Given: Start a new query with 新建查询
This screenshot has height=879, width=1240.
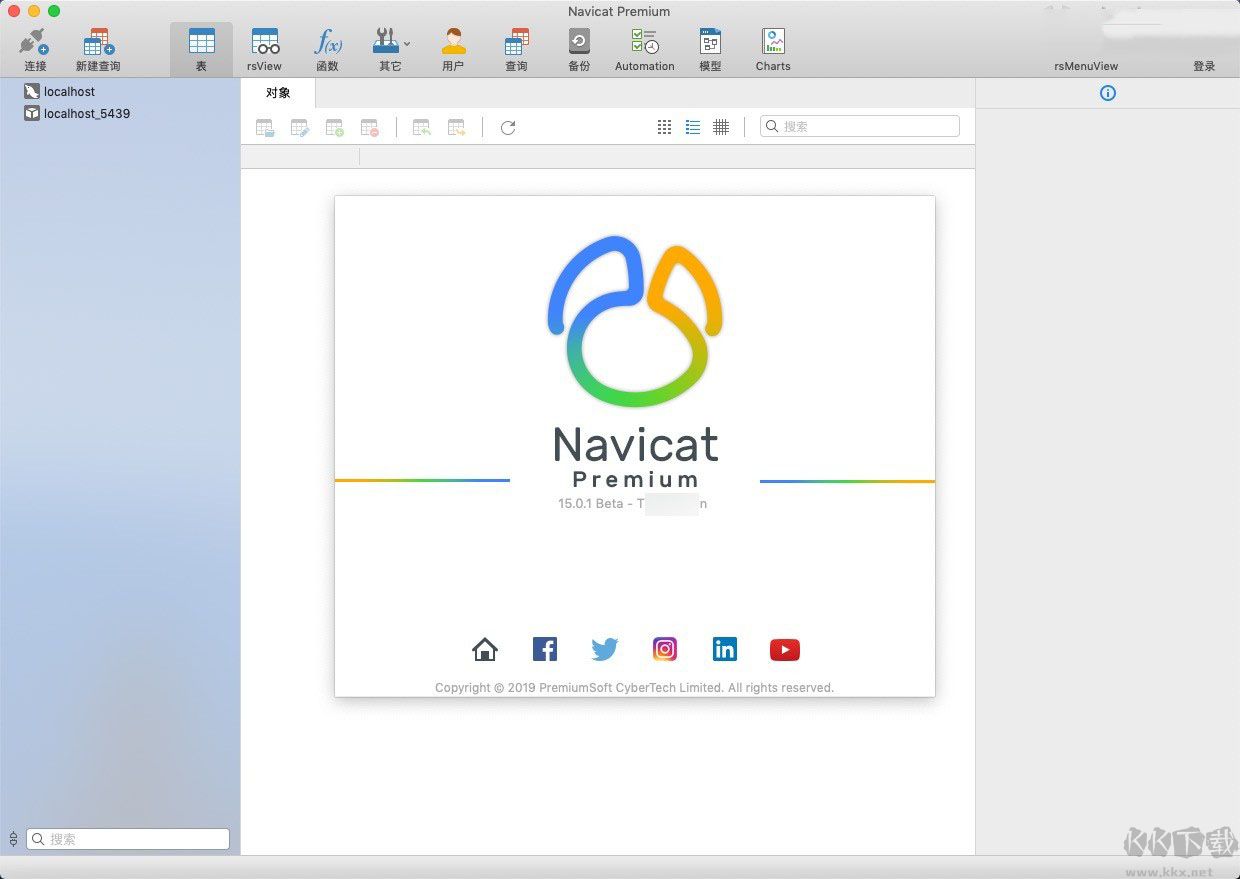Looking at the screenshot, I should point(97,45).
